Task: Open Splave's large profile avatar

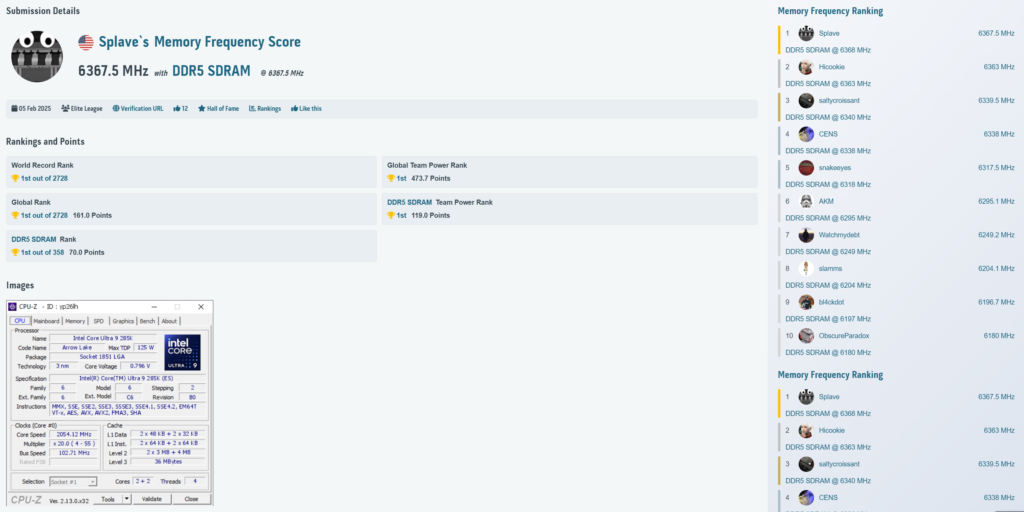Action: pyautogui.click(x=37, y=56)
